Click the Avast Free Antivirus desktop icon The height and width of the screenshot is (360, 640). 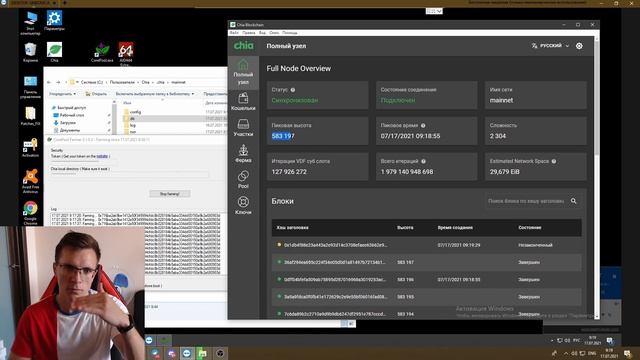coord(30,181)
